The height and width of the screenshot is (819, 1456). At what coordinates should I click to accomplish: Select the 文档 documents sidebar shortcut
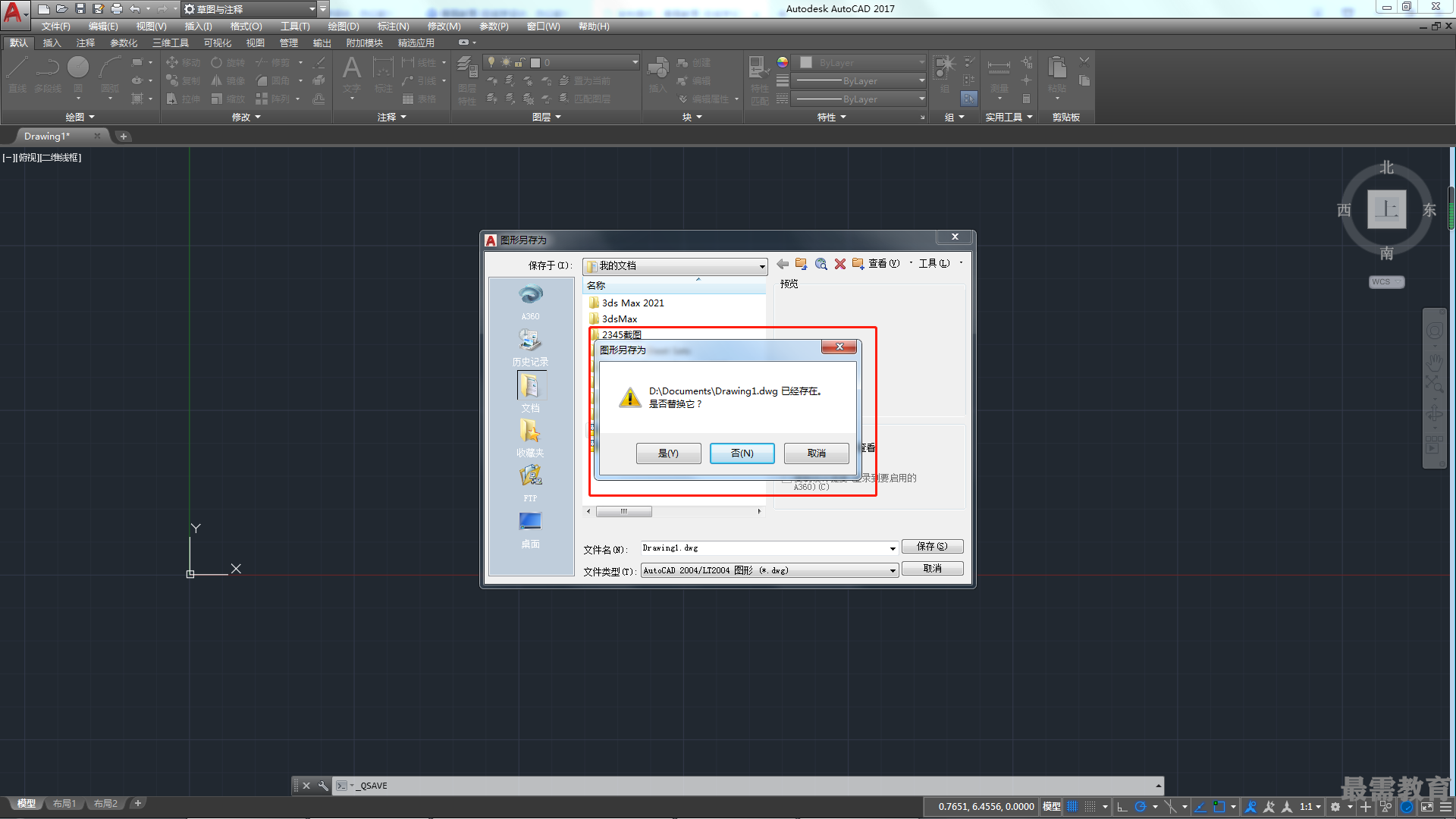(x=530, y=392)
